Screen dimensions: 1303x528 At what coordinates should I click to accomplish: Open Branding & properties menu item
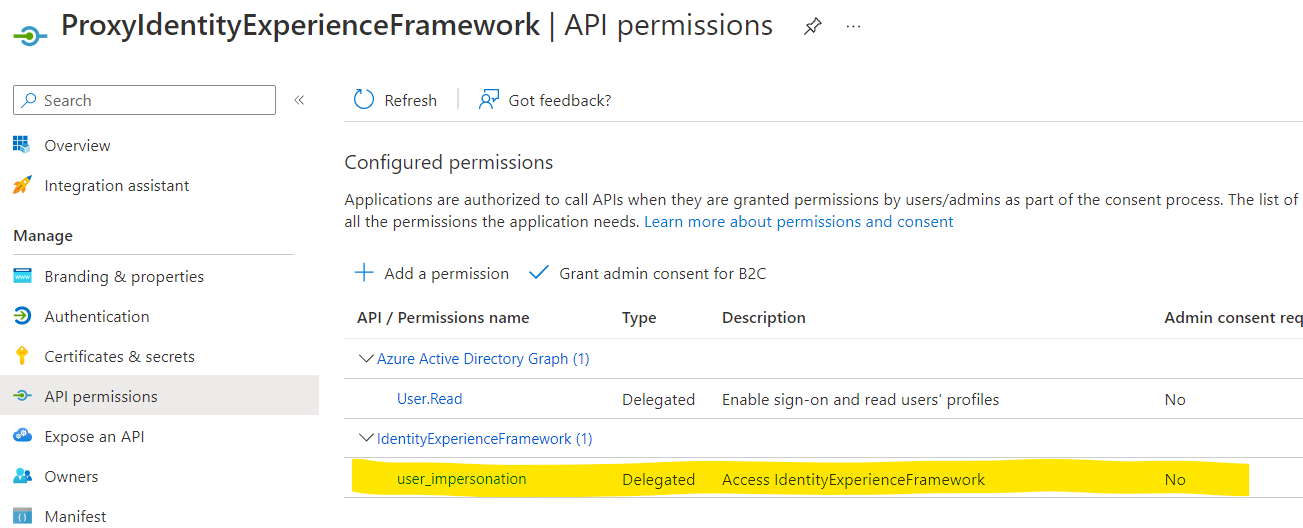tap(124, 276)
